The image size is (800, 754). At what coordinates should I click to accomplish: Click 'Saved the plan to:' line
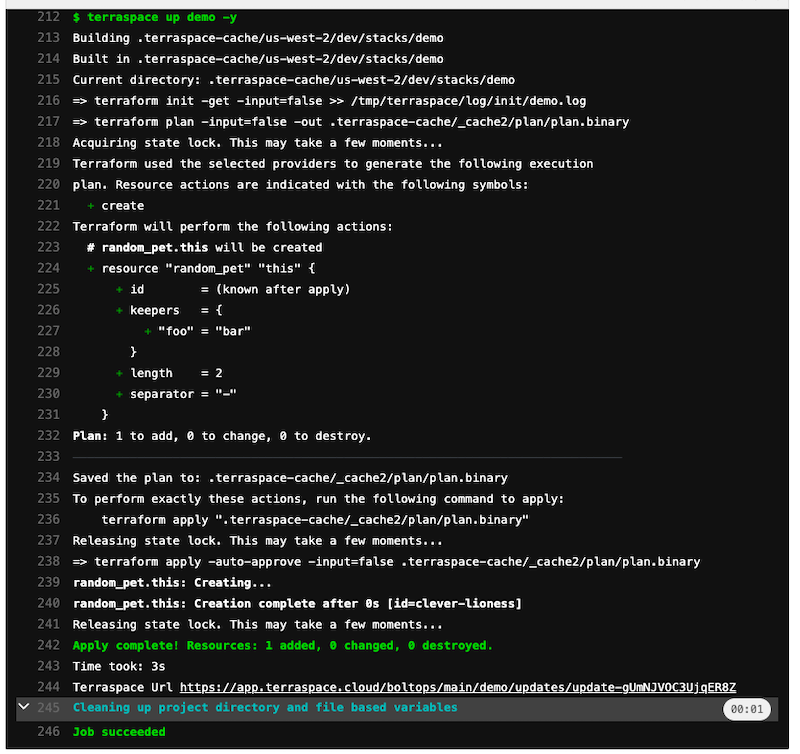click(290, 477)
